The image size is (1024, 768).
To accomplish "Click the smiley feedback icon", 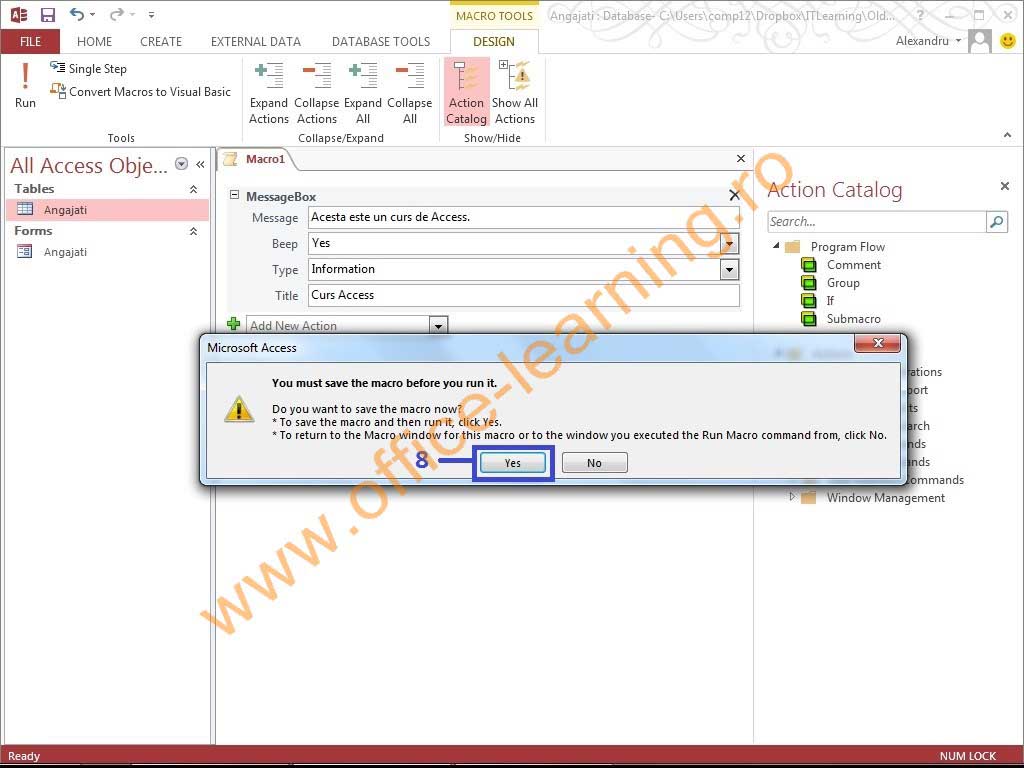I will [x=1008, y=41].
